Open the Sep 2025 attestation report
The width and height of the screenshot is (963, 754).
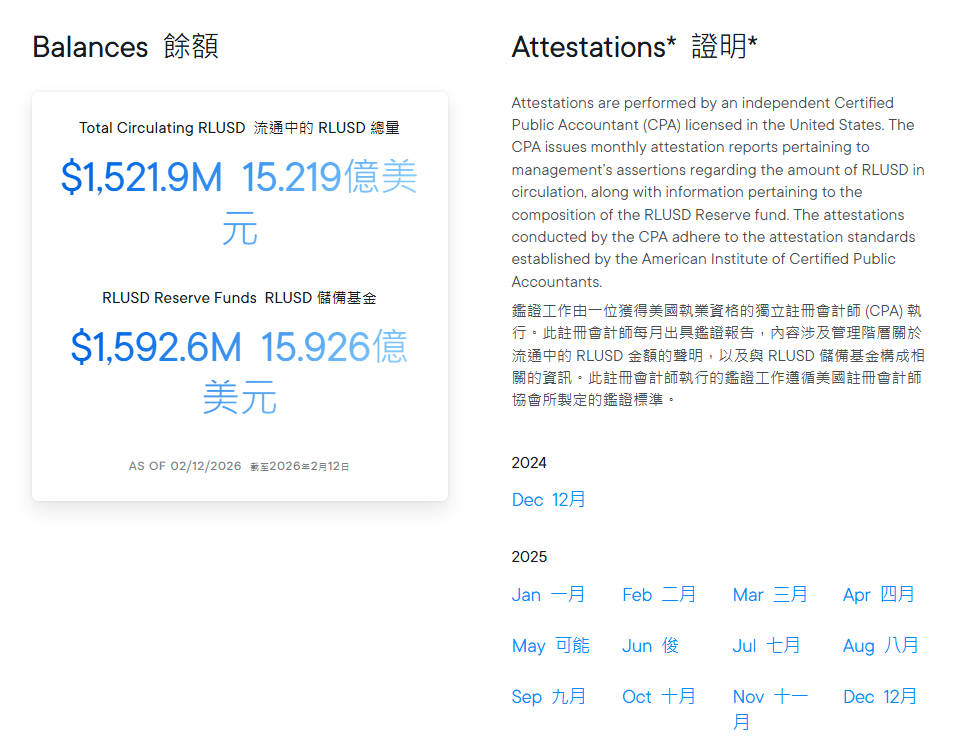point(548,697)
